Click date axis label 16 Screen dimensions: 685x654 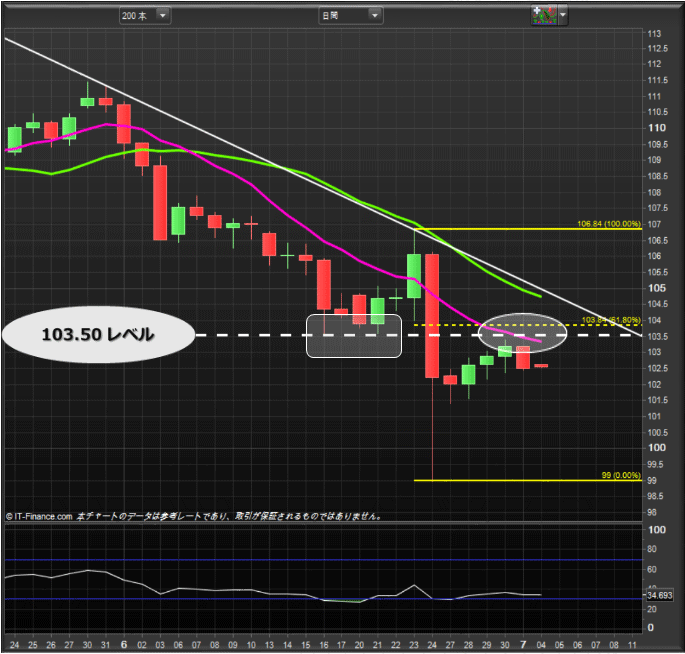point(324,645)
